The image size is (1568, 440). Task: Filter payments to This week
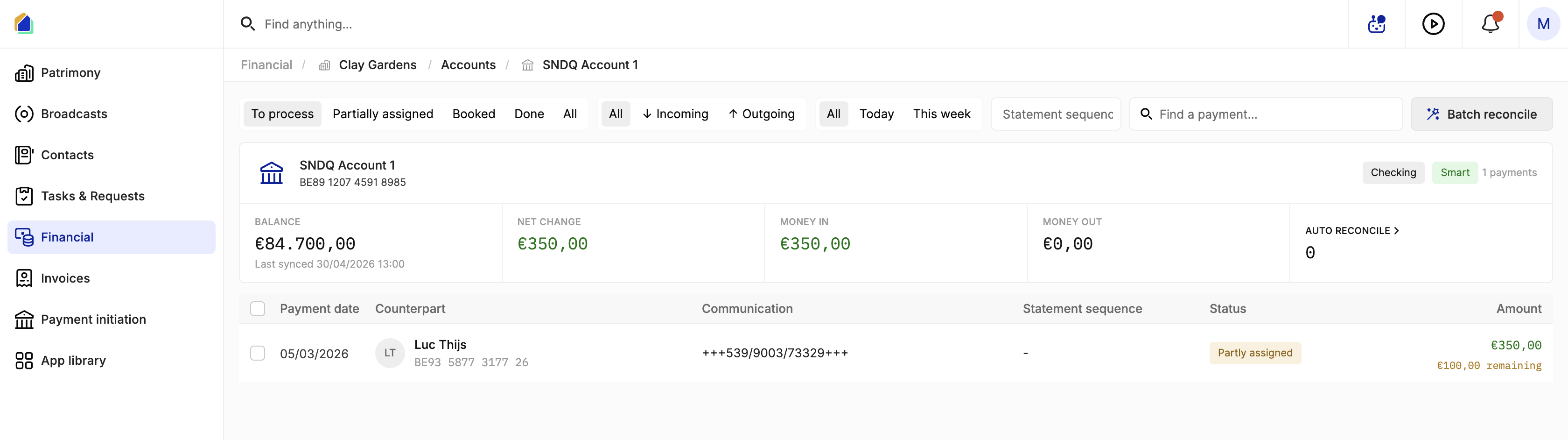942,114
